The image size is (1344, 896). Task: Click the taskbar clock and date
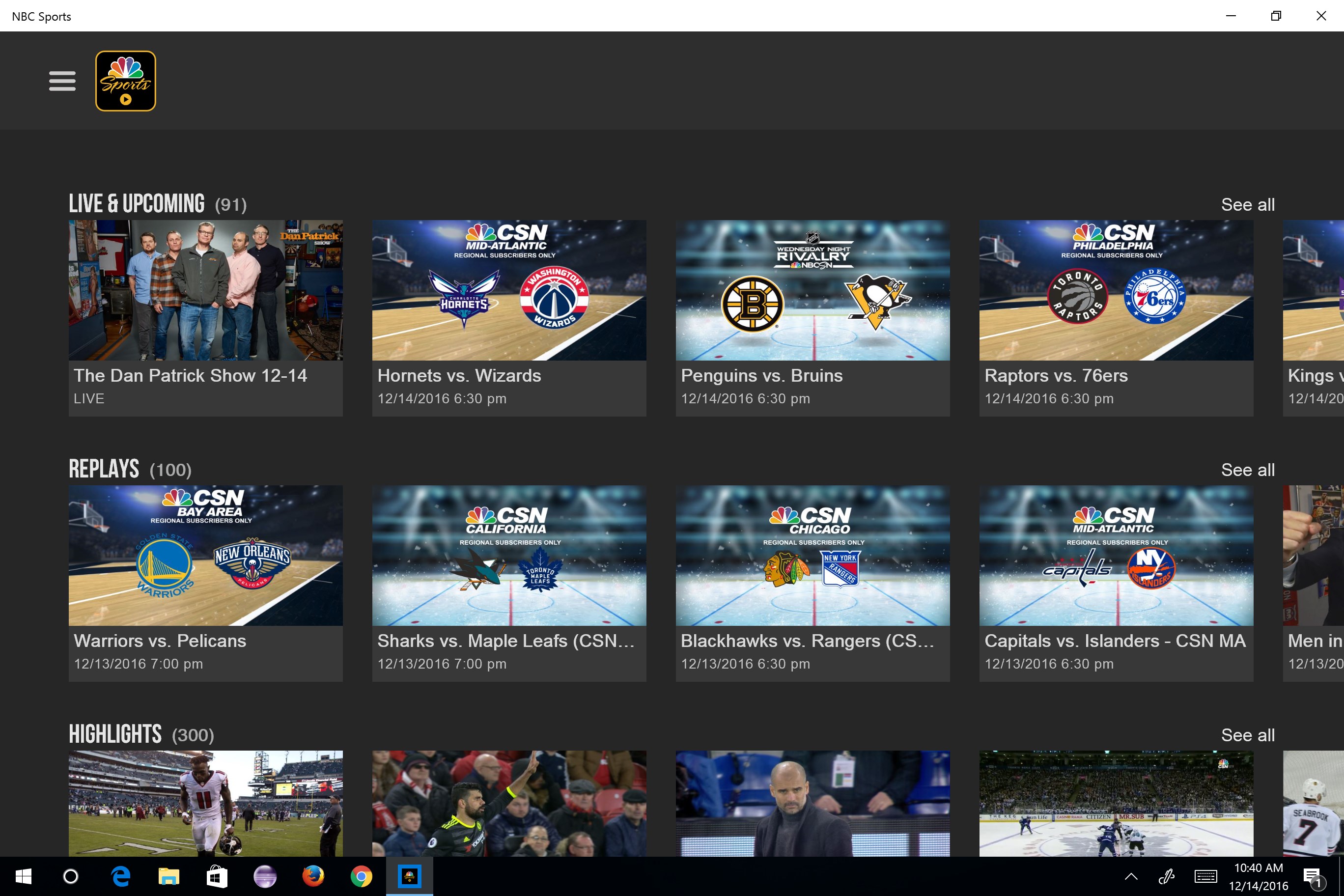coord(1259,876)
